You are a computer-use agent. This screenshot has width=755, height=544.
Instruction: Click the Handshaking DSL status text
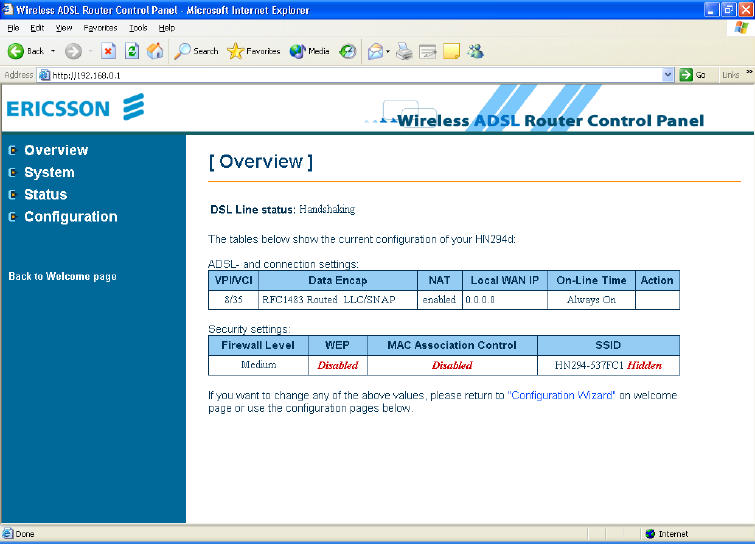click(327, 209)
